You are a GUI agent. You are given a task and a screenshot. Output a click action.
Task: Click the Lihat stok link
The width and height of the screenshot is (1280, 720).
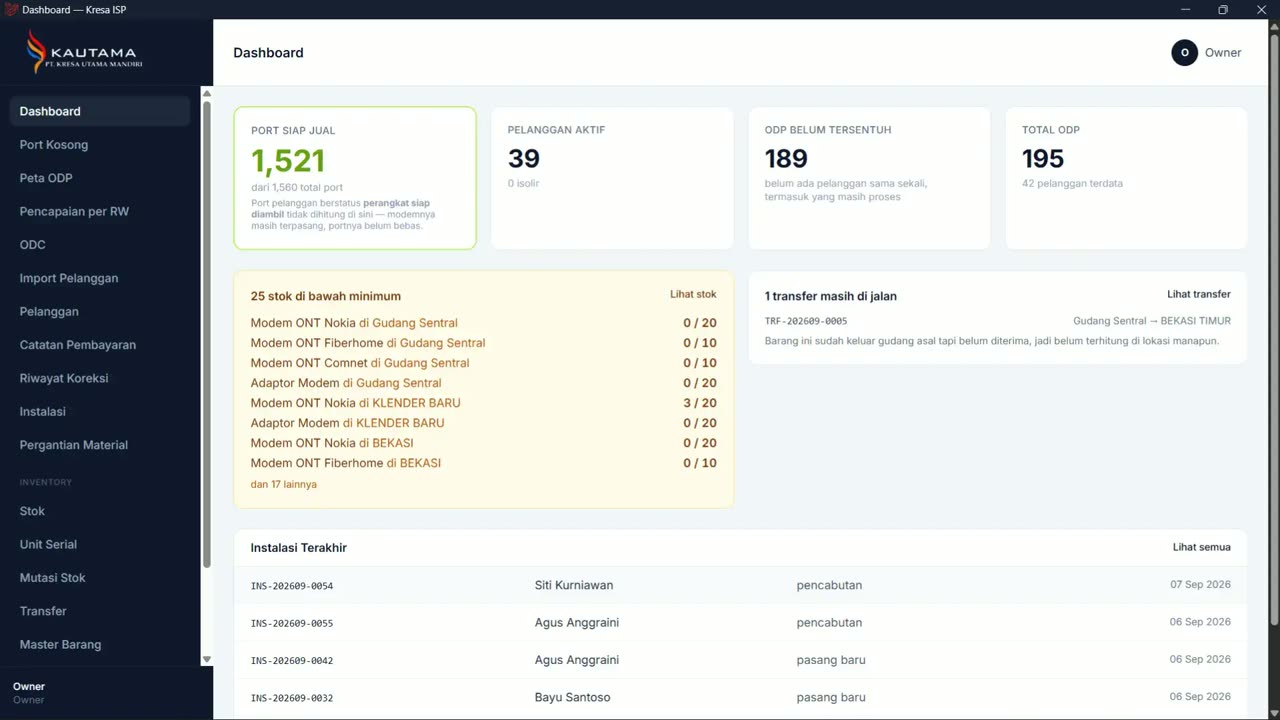(693, 295)
